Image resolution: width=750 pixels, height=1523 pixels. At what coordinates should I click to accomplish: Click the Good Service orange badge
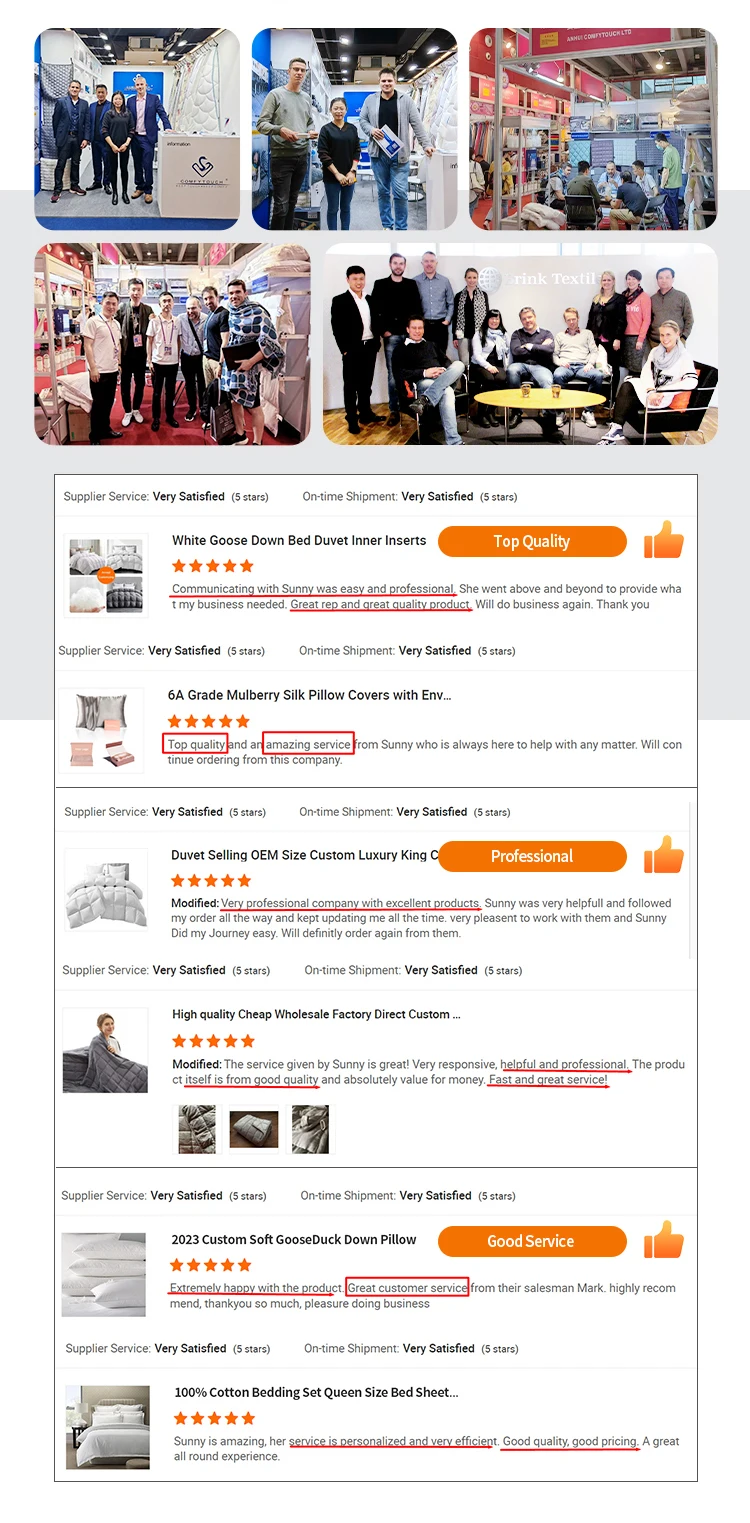click(532, 1241)
